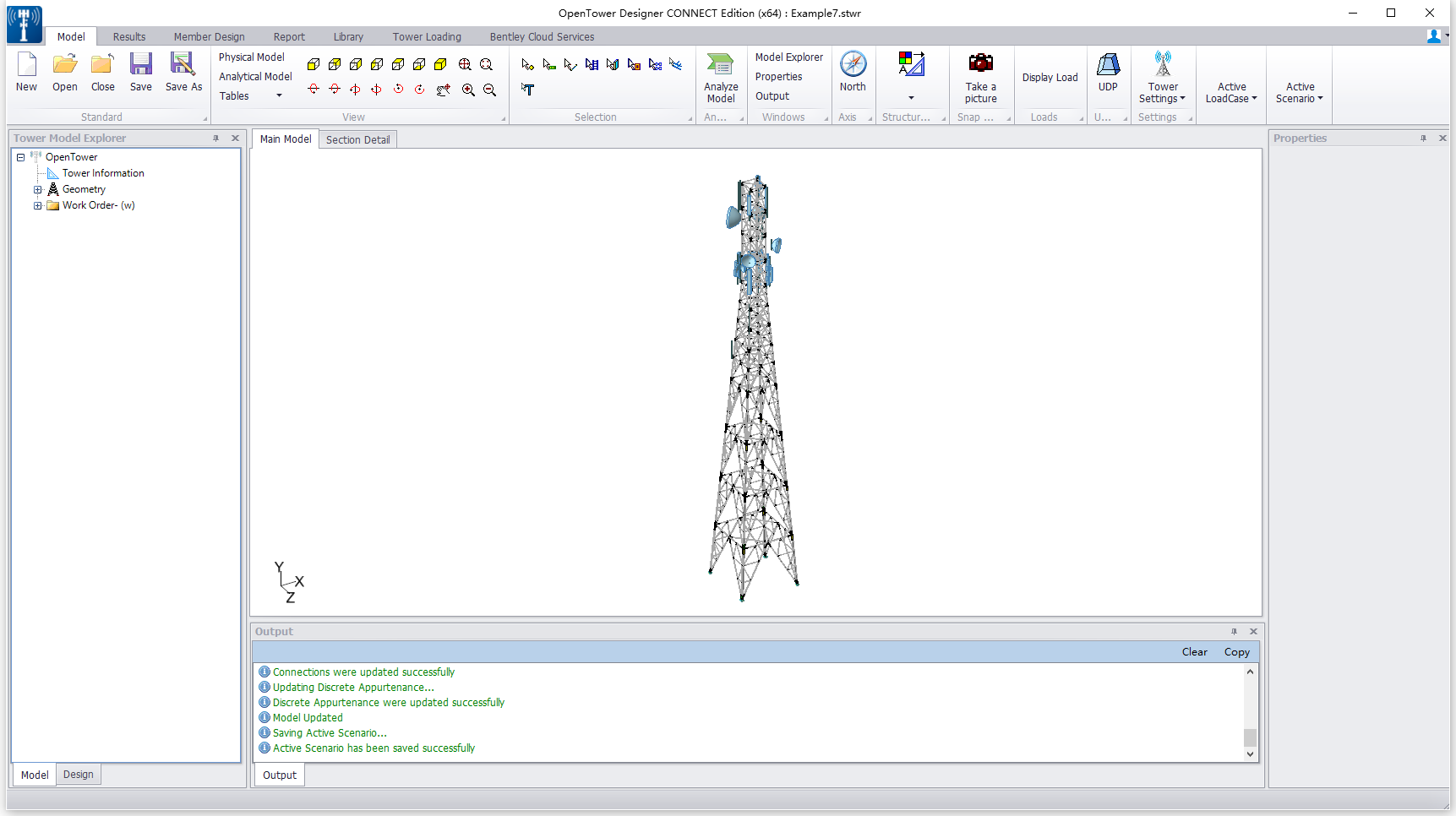Toggle Display Load
Image resolution: width=1456 pixels, height=816 pixels.
pos(1050,77)
